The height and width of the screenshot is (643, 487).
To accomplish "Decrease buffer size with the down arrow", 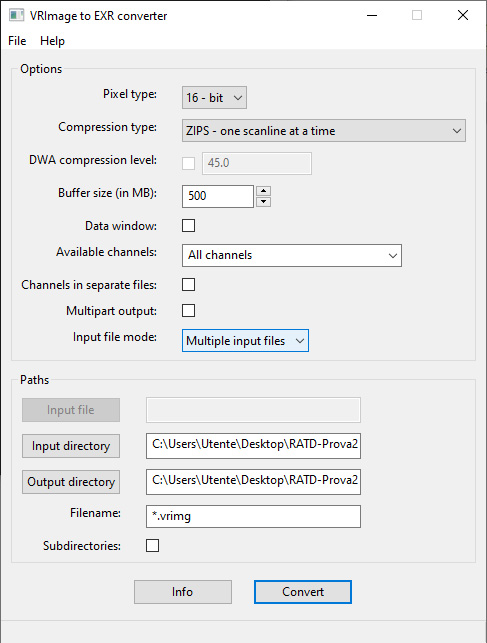I will [263, 201].
